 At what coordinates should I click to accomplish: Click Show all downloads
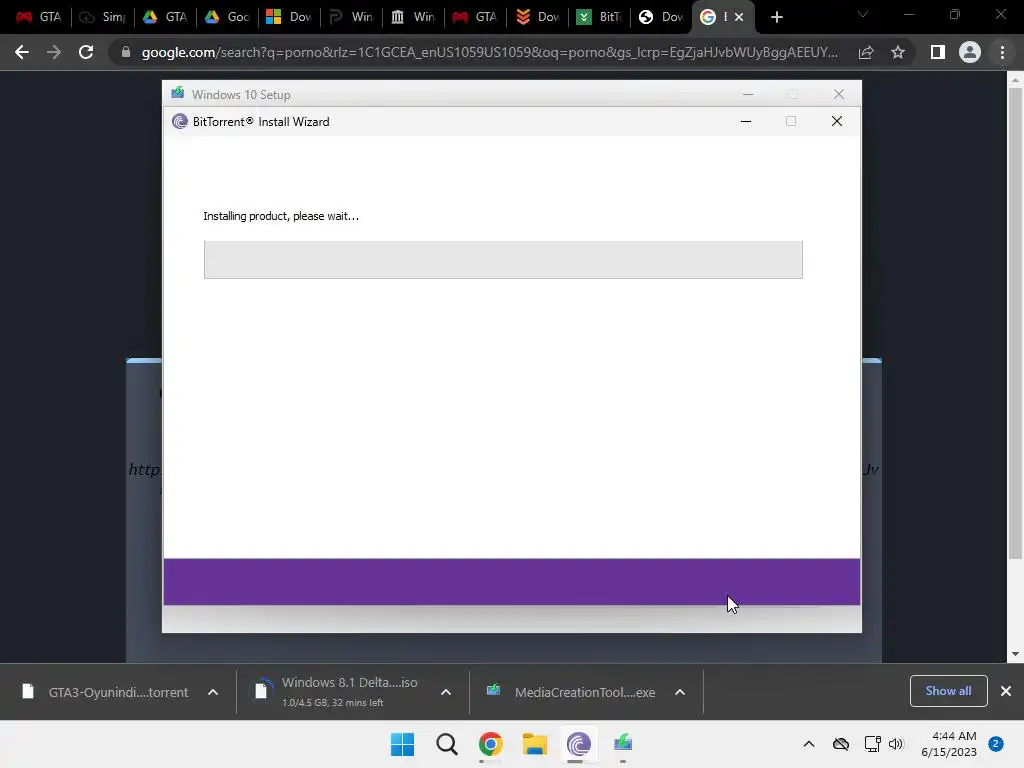pyautogui.click(x=948, y=691)
